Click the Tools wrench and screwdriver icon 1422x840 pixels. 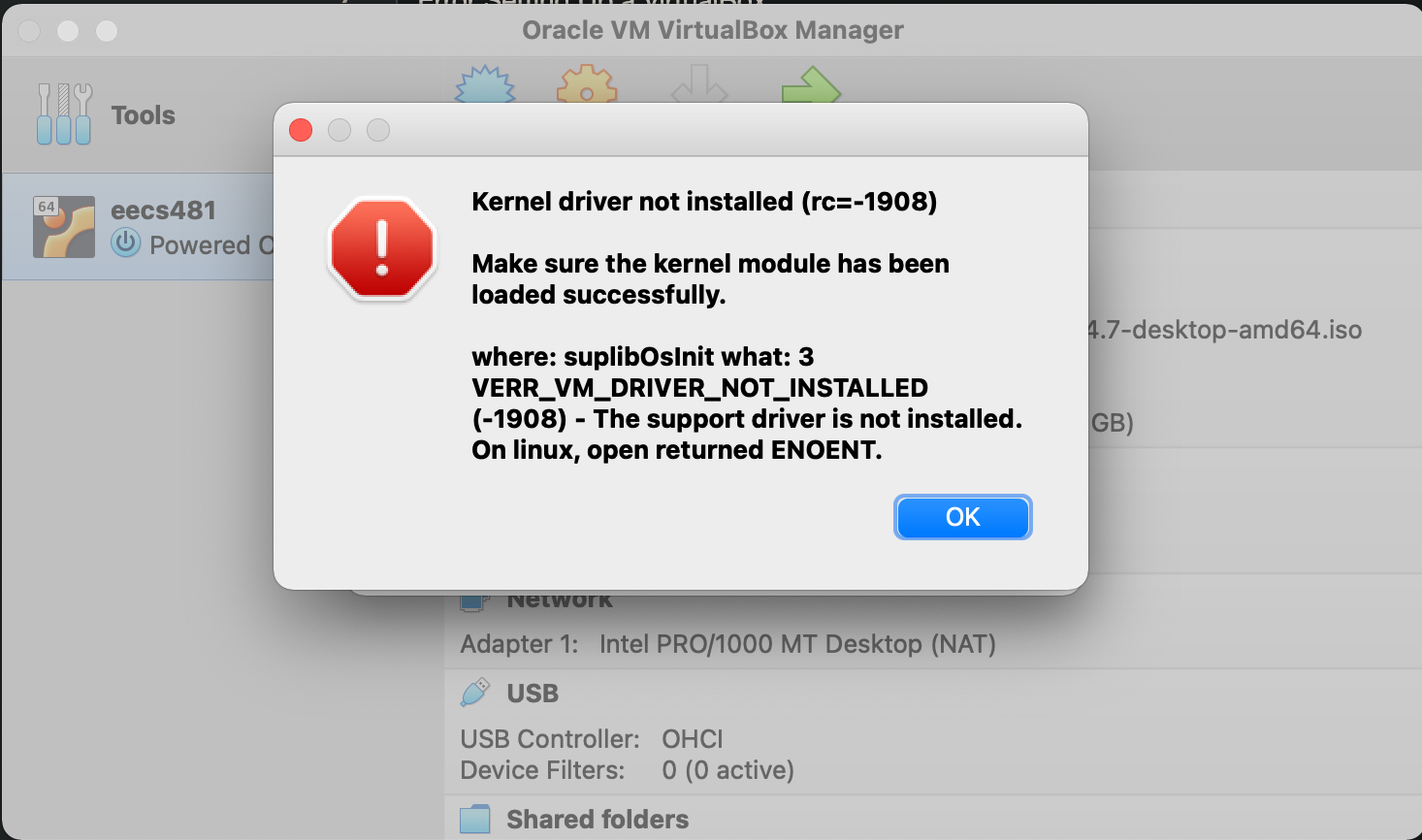pos(64,114)
